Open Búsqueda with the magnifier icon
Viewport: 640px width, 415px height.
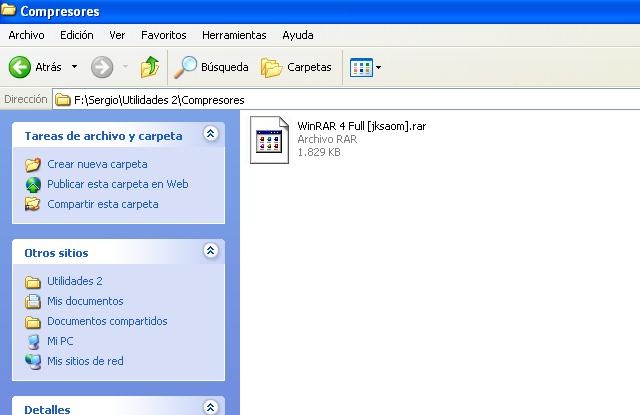click(185, 67)
